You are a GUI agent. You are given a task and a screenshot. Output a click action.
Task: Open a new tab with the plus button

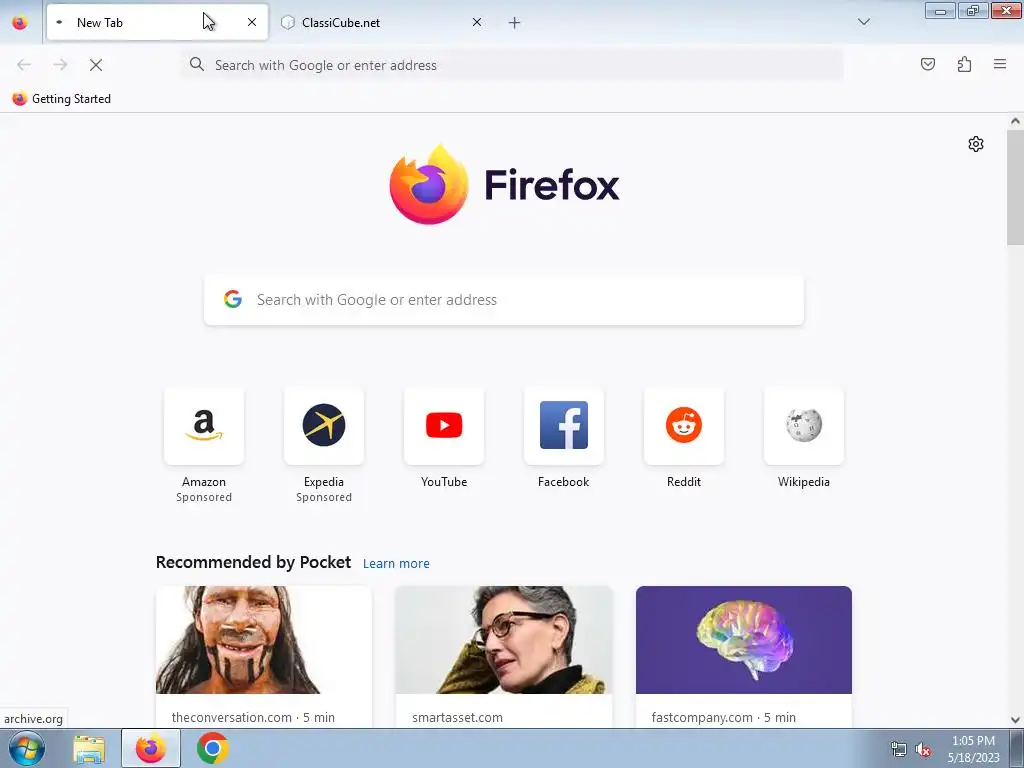click(515, 23)
